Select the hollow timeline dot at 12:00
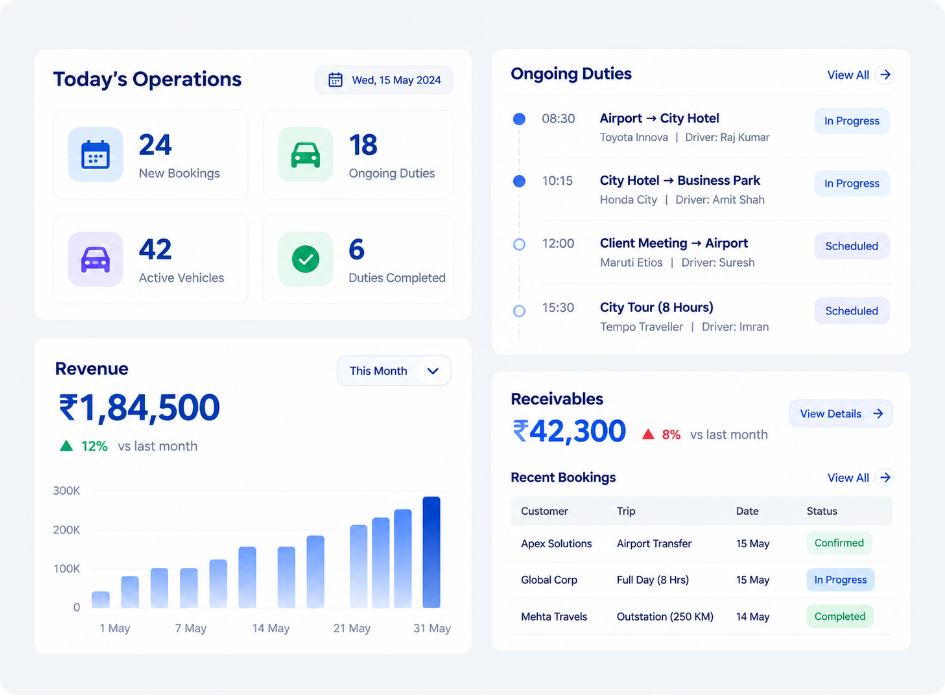This screenshot has width=945, height=696. click(519, 244)
